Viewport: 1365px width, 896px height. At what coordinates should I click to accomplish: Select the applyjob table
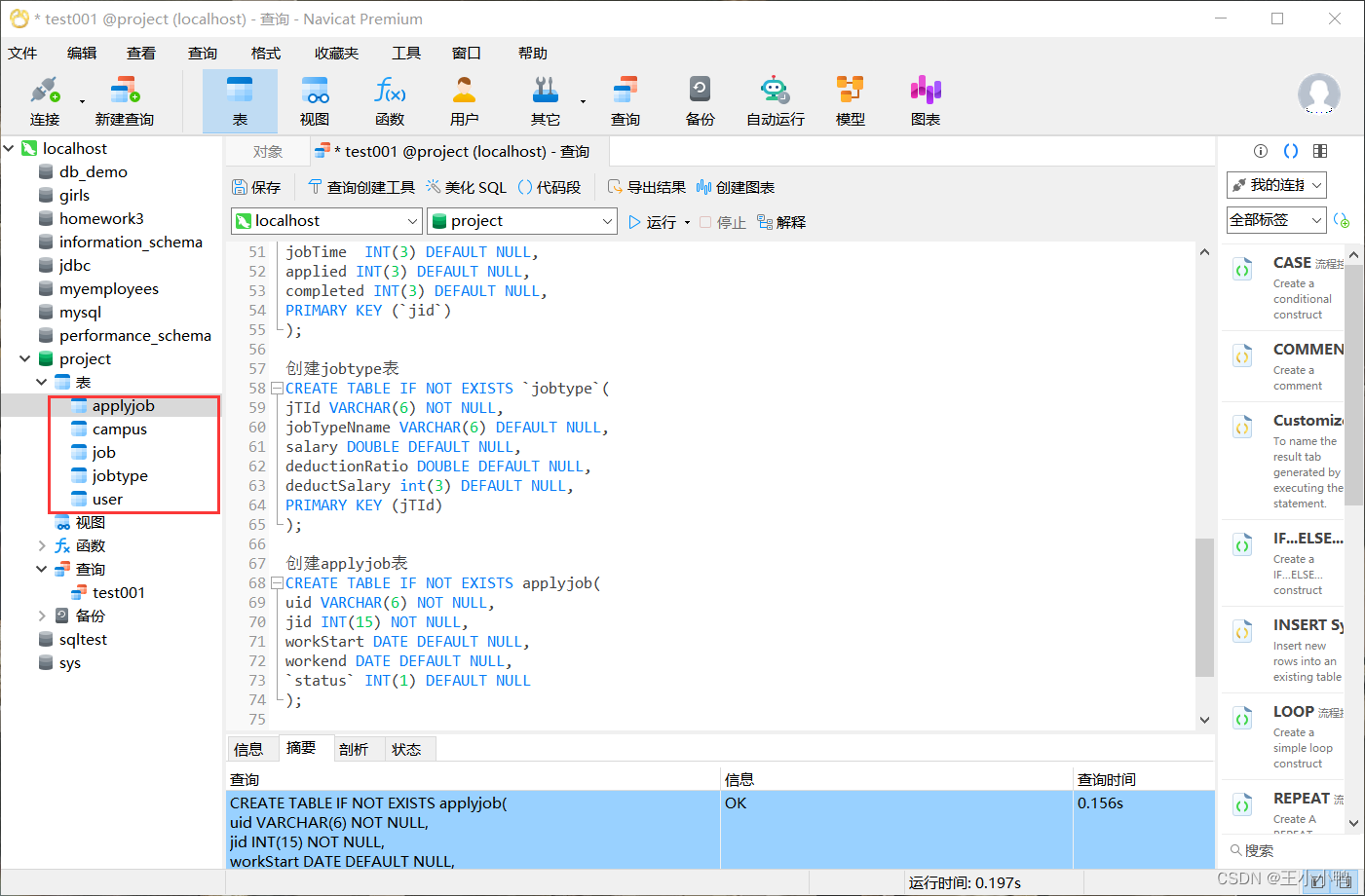tap(123, 405)
